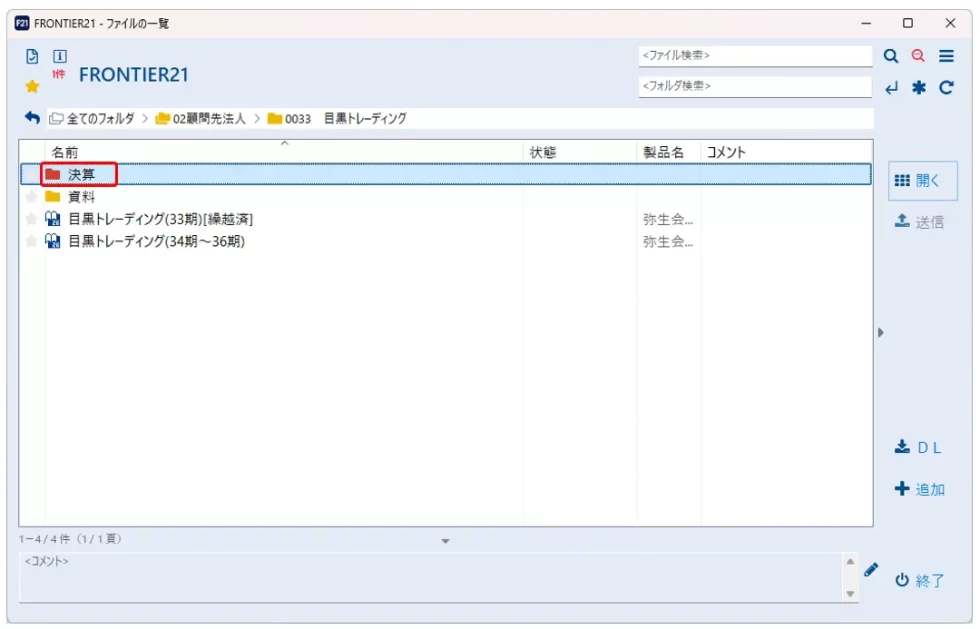980x629 pixels.
Task: Click the red magnifier search icon
Action: (918, 56)
